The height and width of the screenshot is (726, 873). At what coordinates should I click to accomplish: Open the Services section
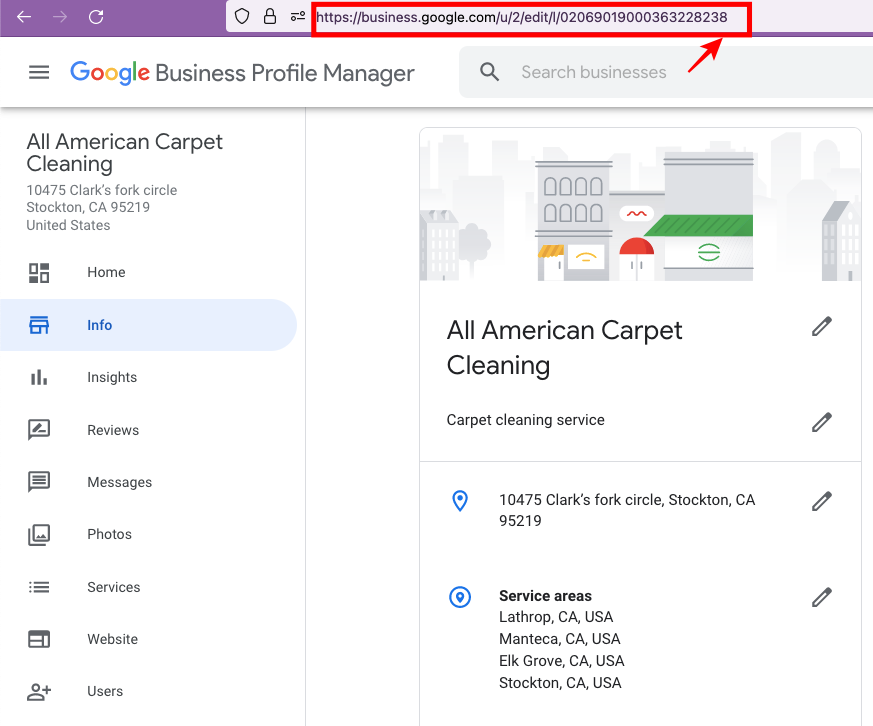[x=113, y=587]
